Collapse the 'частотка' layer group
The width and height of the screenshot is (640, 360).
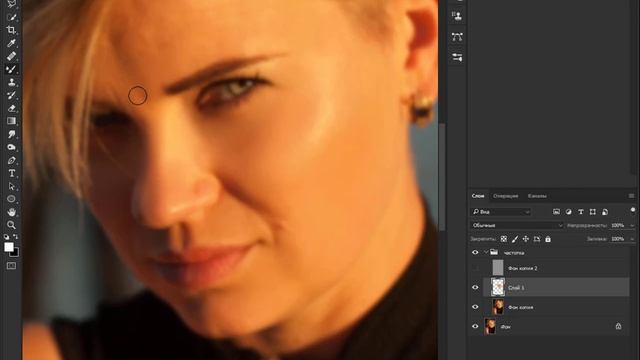click(486, 253)
